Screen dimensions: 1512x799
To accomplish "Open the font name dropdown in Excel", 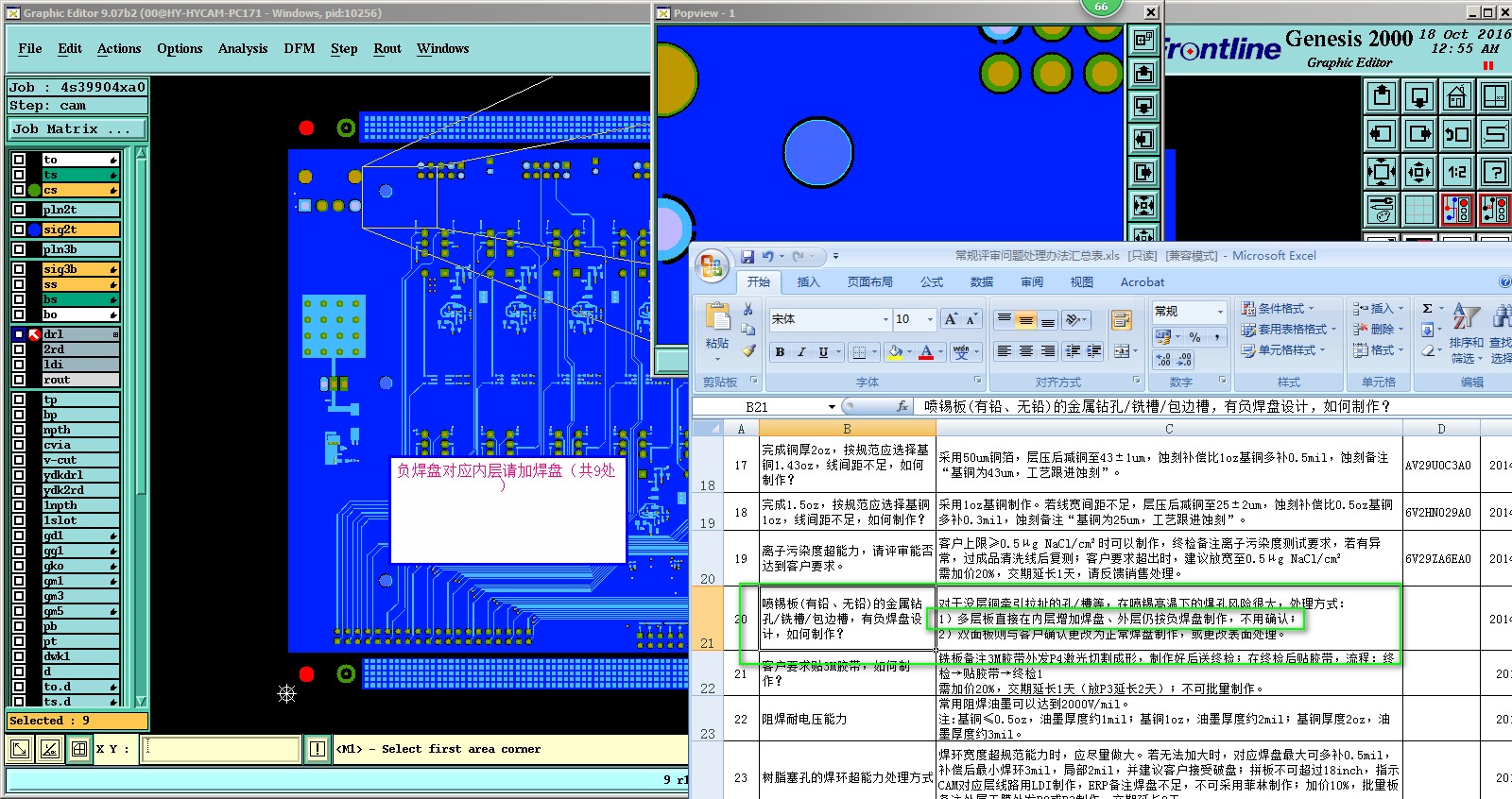I will (885, 319).
